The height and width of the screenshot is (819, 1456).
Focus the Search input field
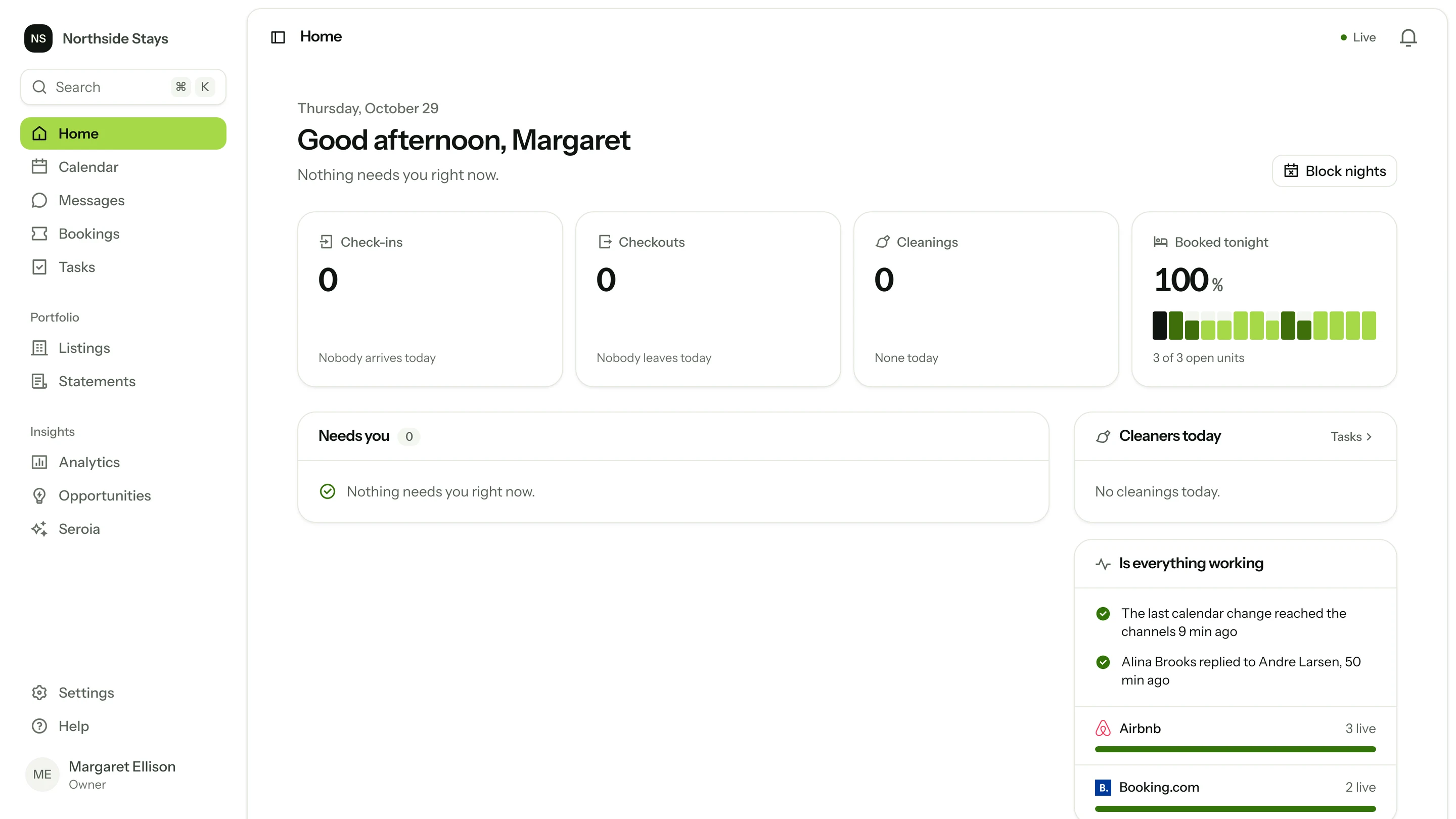(123, 87)
